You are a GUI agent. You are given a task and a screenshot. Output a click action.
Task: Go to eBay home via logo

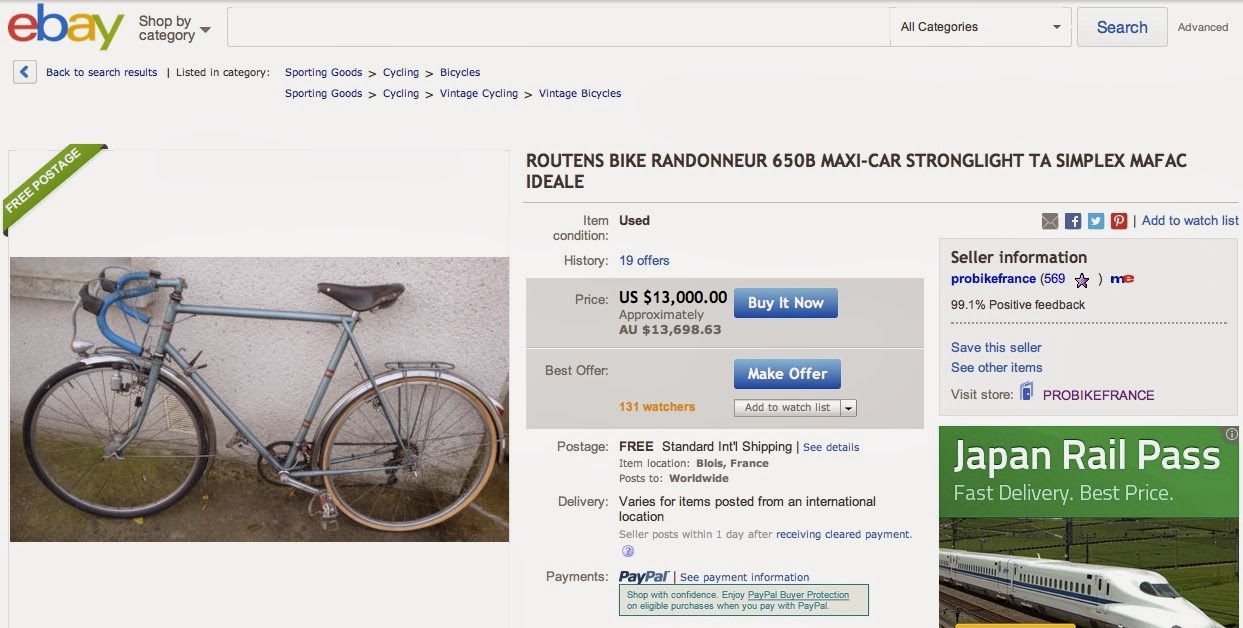[x=66, y=27]
